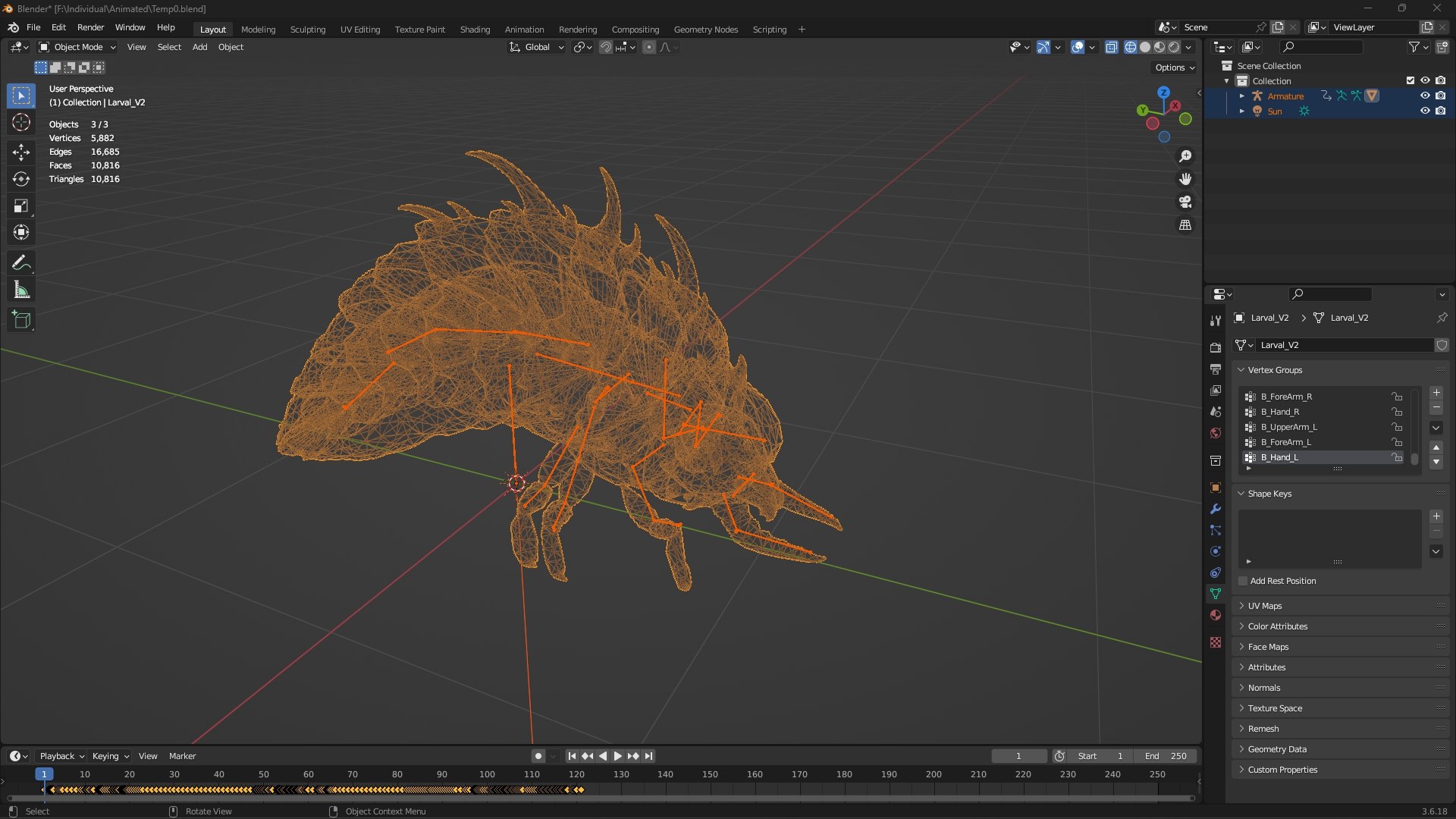Select the Transform tool
This screenshot has height=819, width=1456.
tap(21, 232)
